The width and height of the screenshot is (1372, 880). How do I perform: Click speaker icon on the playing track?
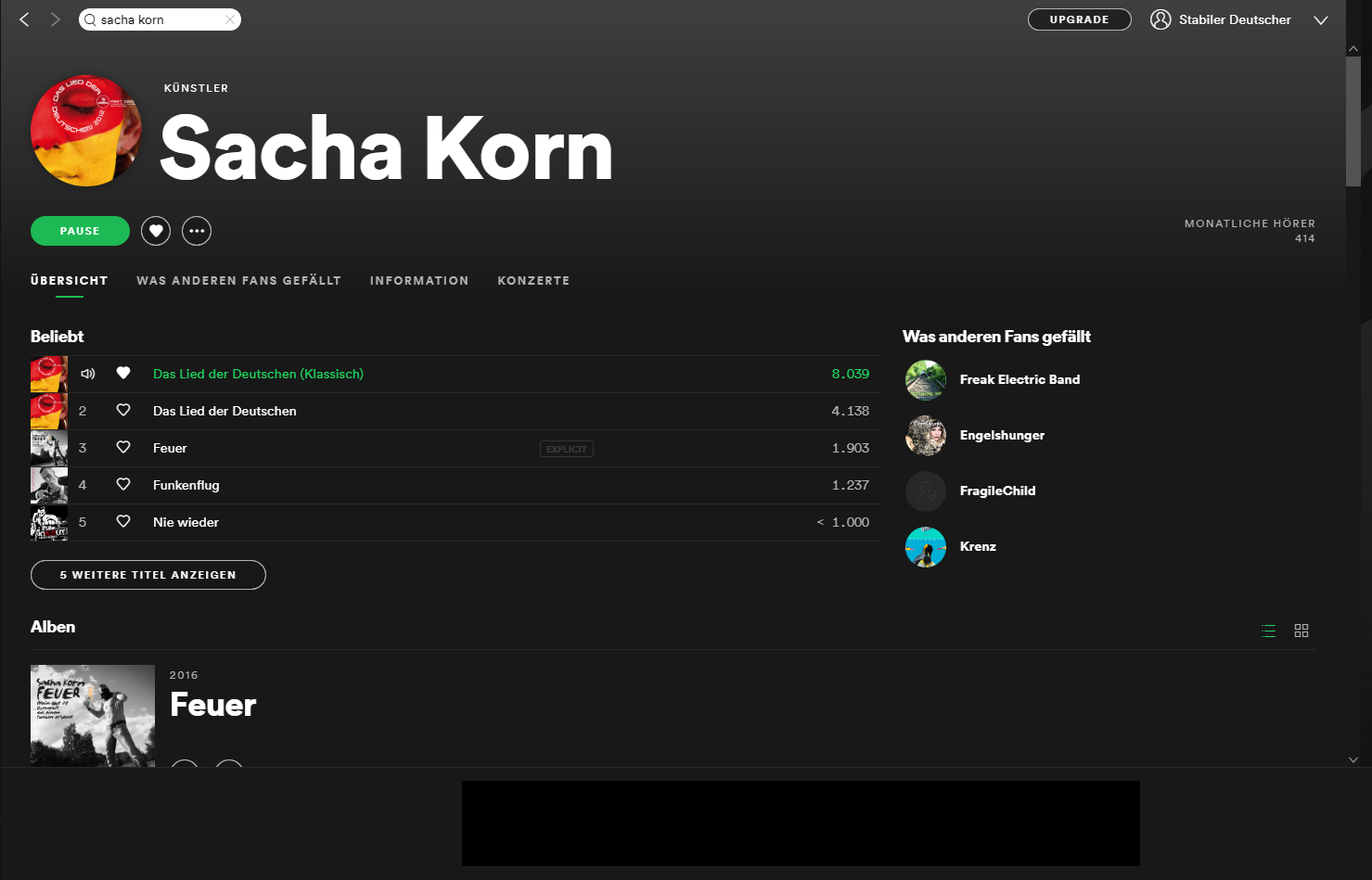tap(88, 374)
